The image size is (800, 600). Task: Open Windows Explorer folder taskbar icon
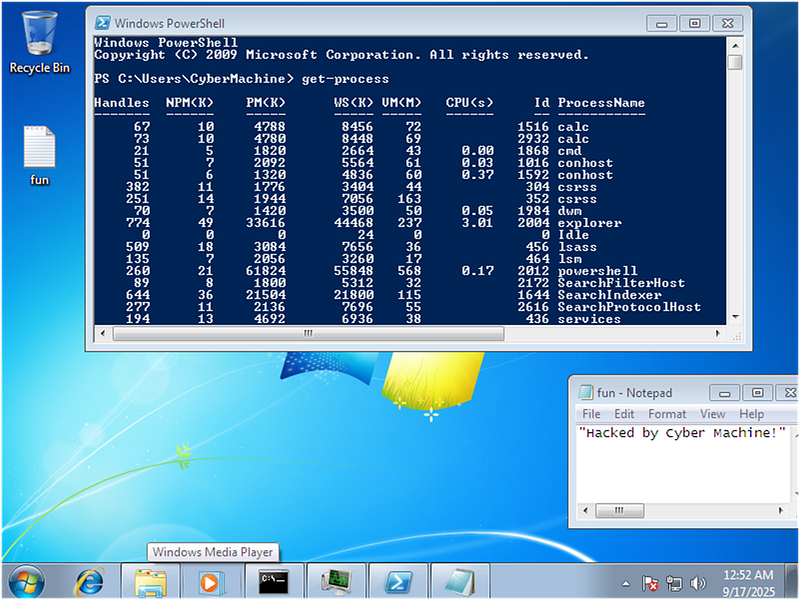click(151, 582)
